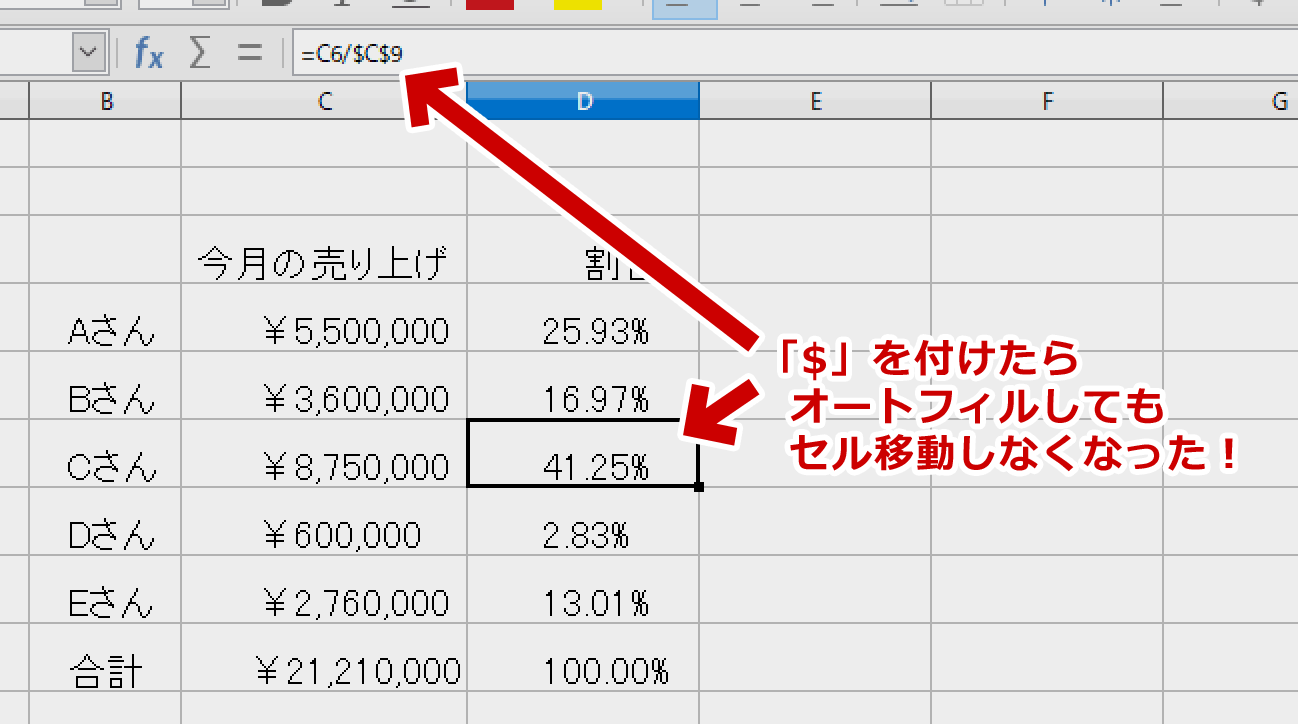Select the Cさん cell
This screenshot has width=1298, height=724.
coord(106,454)
